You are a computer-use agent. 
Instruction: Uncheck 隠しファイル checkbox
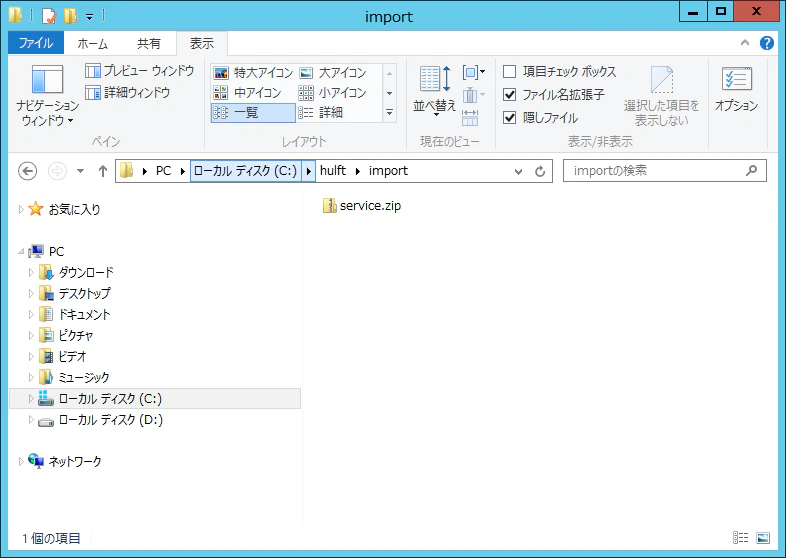click(x=509, y=118)
